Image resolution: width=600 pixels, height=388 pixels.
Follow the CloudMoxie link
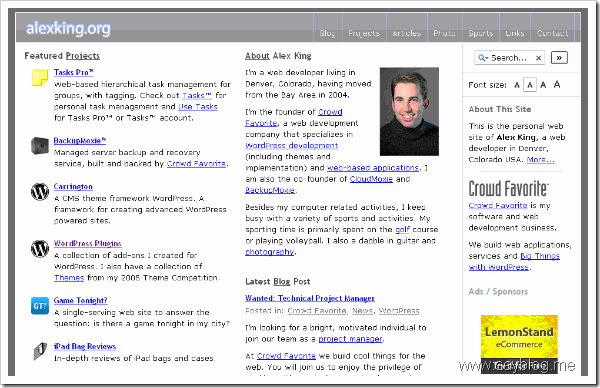[x=371, y=179]
